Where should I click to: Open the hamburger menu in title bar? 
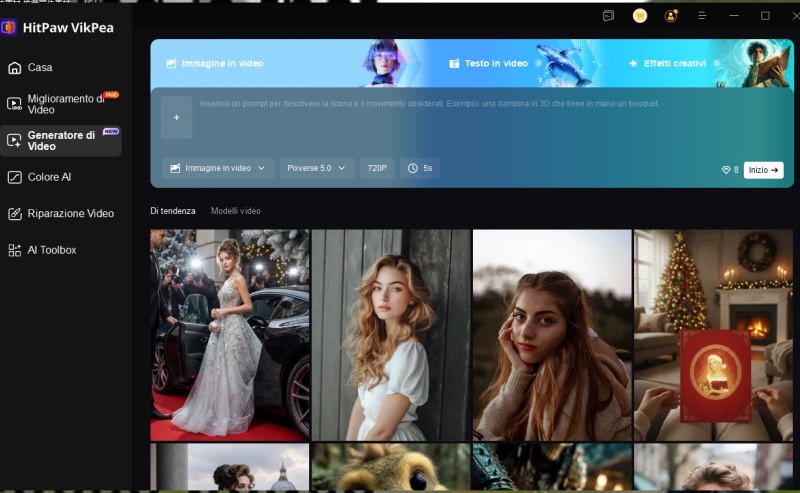pos(703,16)
